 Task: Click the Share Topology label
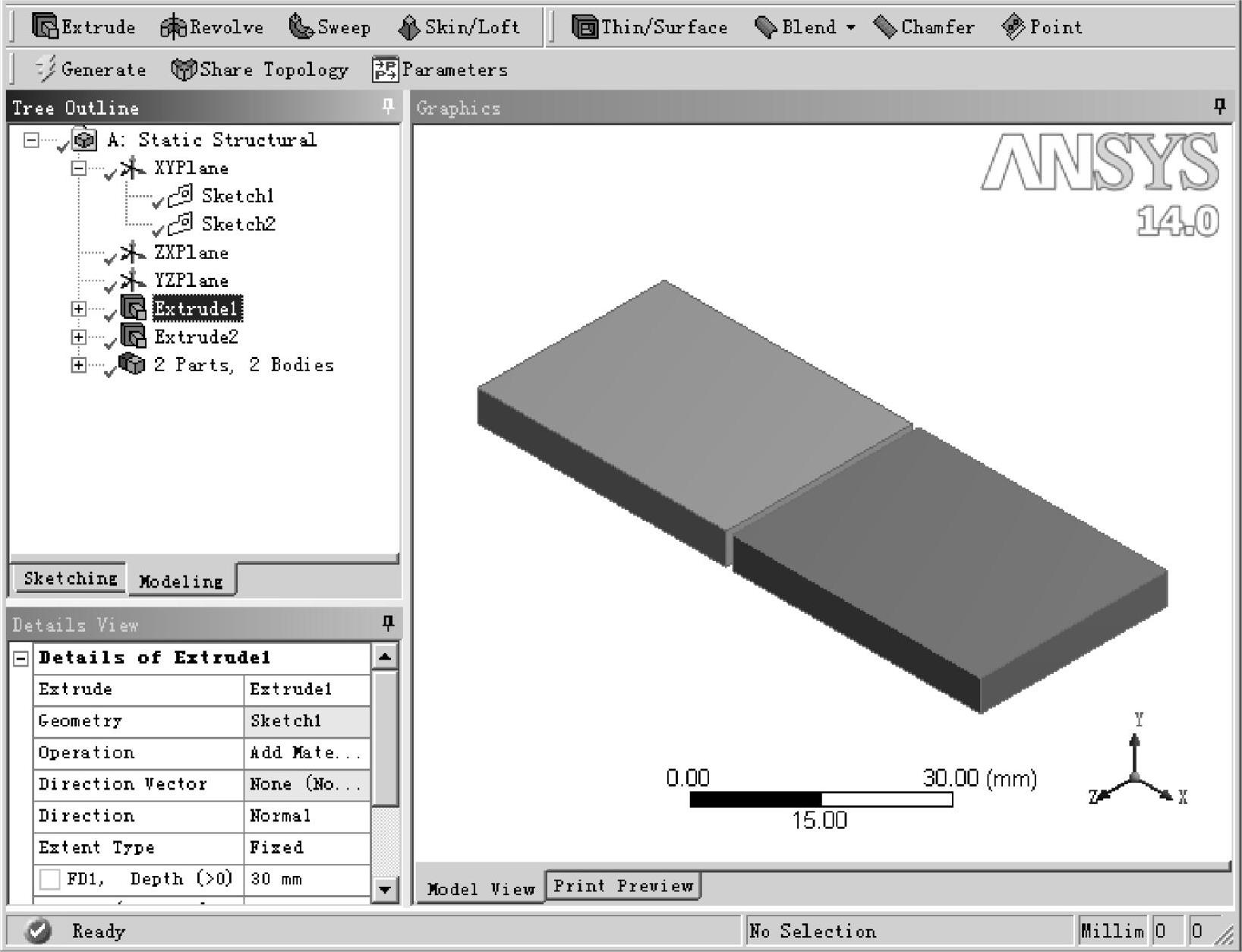click(x=274, y=70)
